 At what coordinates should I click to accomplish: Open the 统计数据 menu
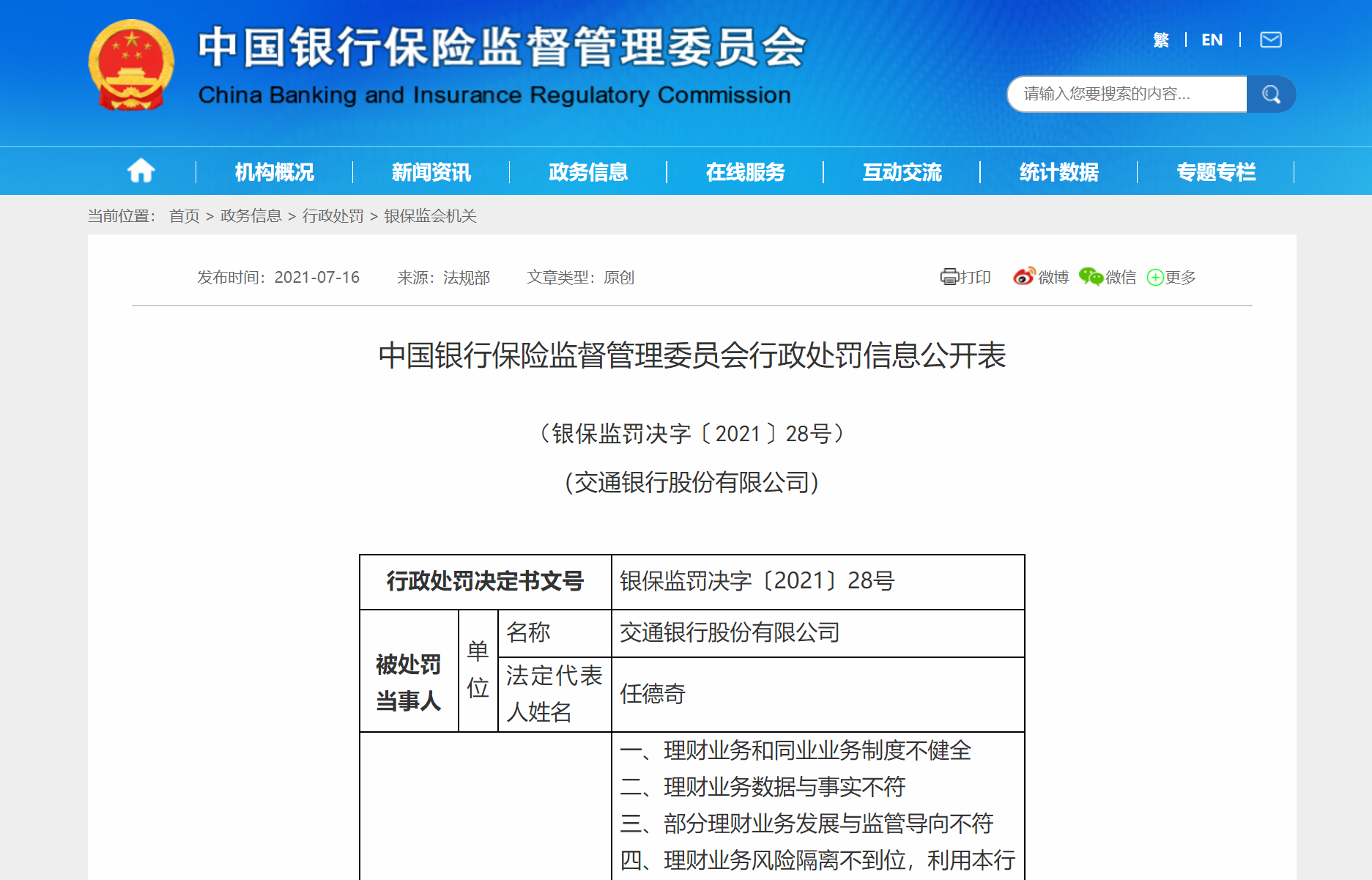(1058, 172)
